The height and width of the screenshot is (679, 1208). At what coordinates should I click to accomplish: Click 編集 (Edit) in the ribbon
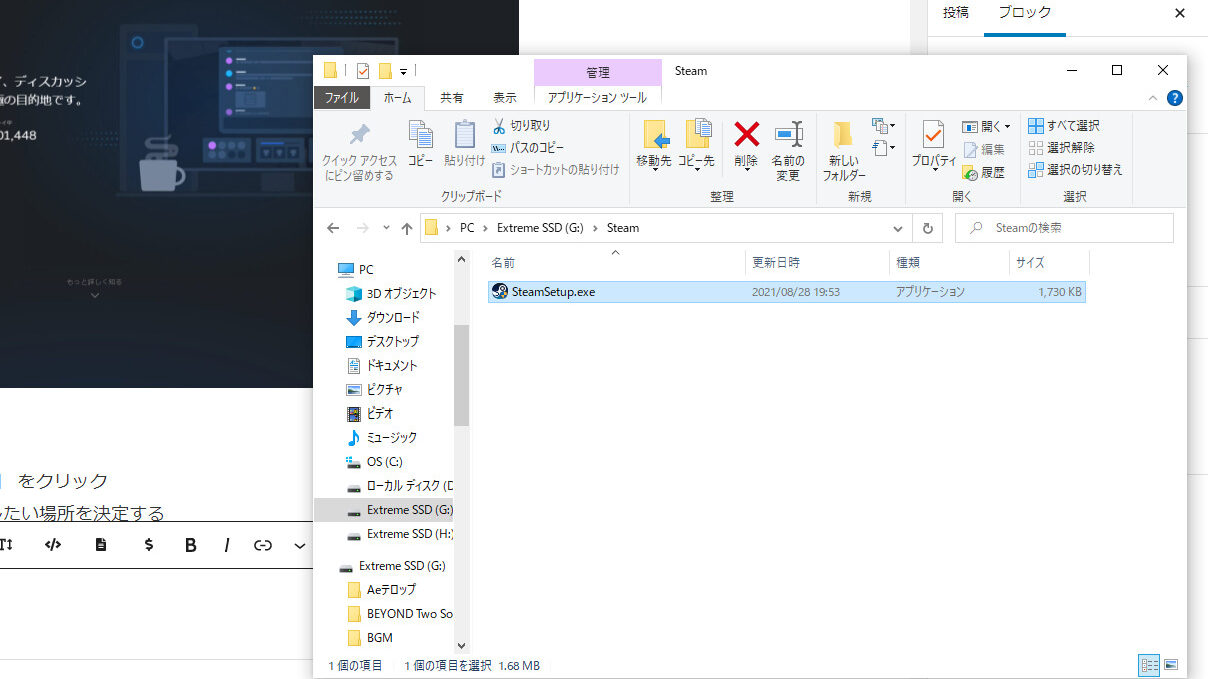click(984, 149)
